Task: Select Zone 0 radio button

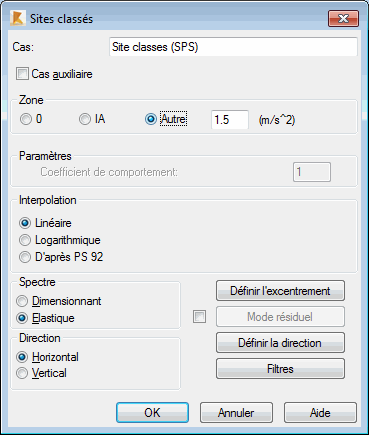Action: click(25, 119)
